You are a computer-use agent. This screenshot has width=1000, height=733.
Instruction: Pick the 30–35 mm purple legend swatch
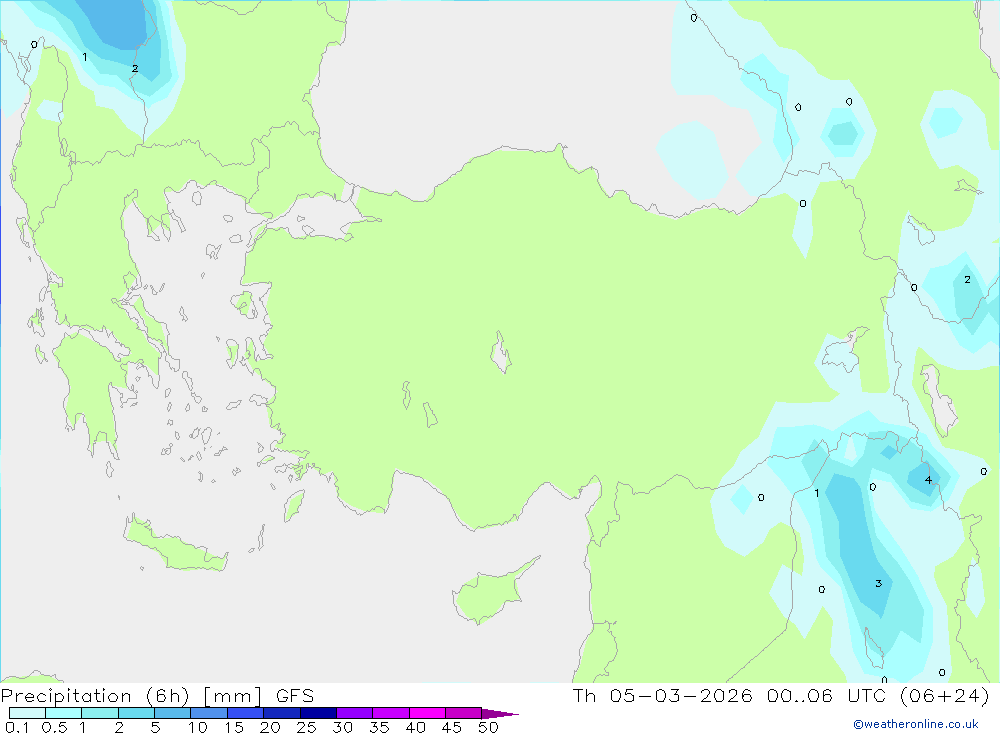point(354,713)
